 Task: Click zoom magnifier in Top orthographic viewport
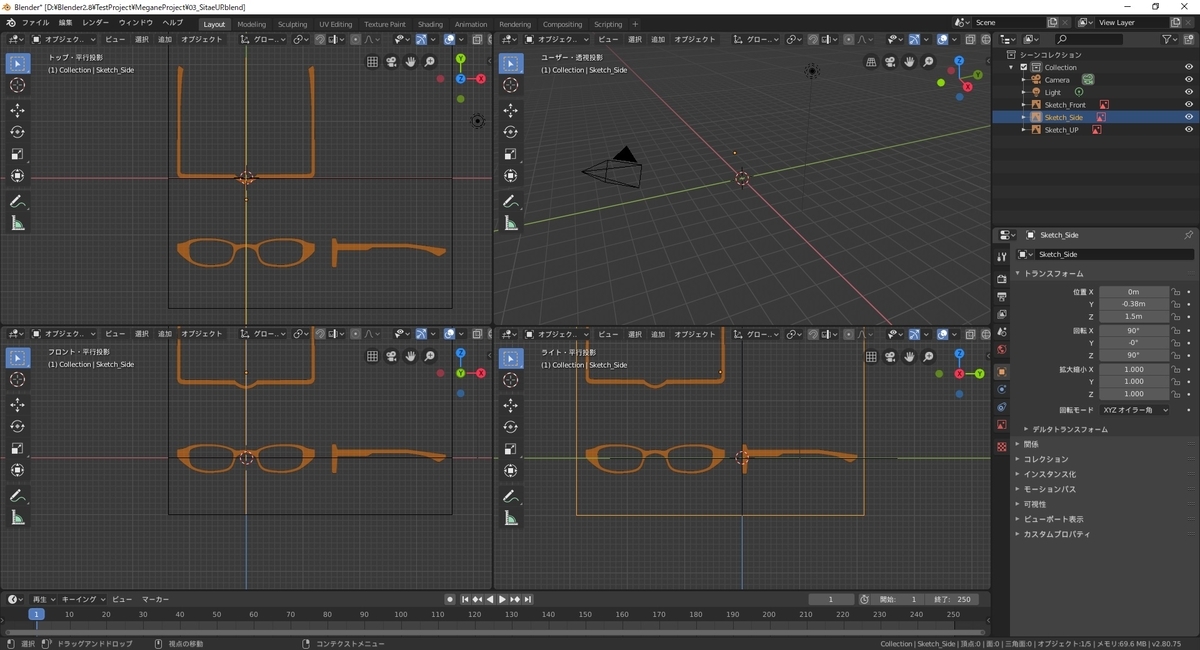[x=430, y=61]
